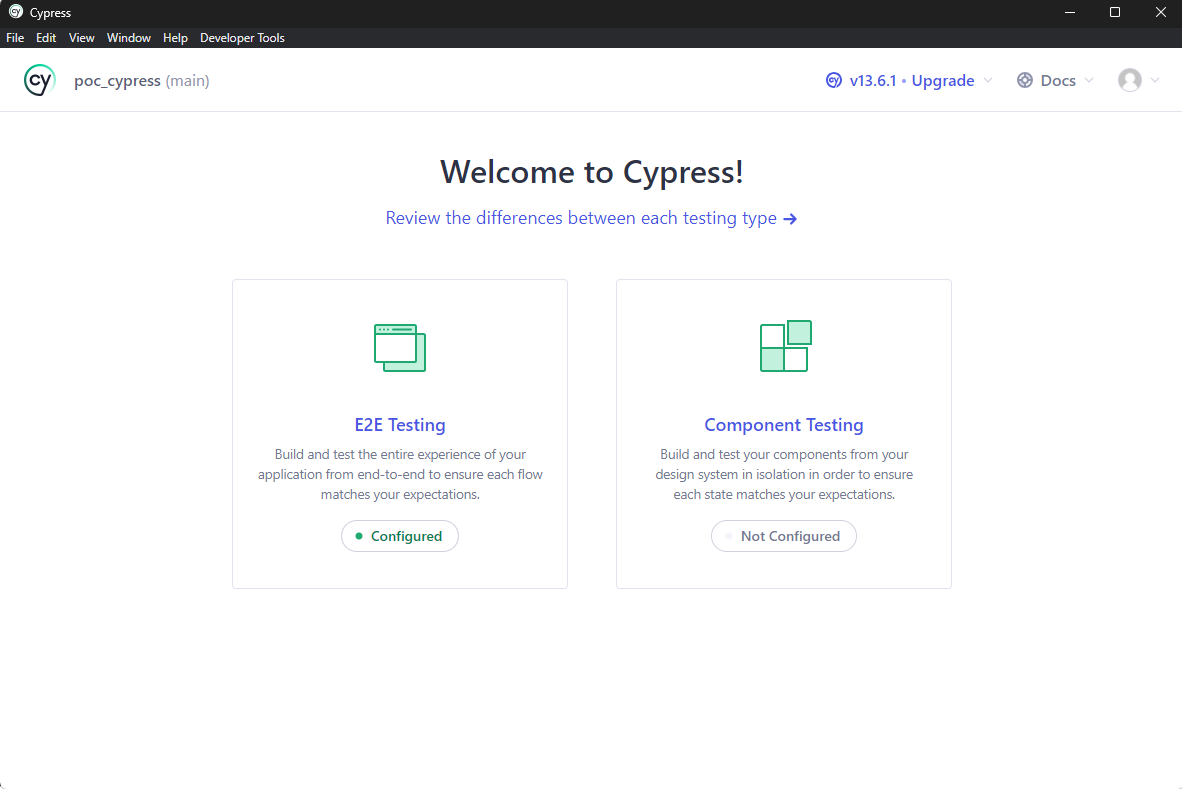
Task: Click the arrow icon after testing type link
Action: tap(790, 219)
